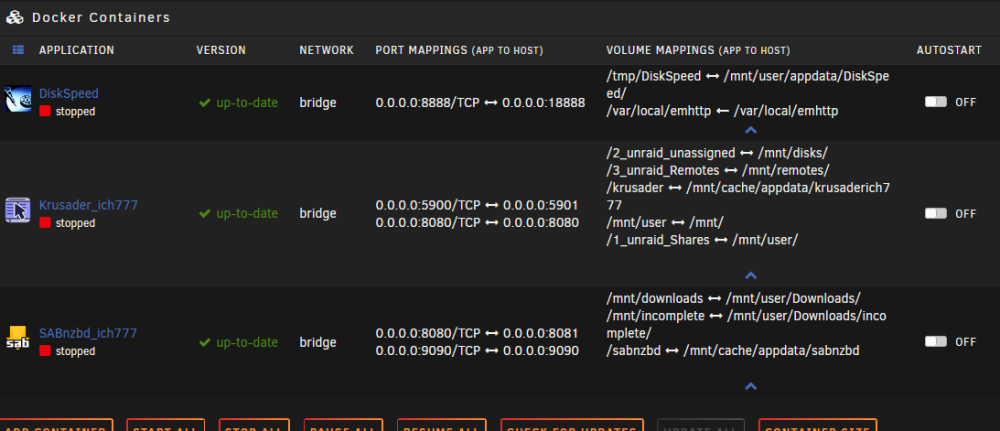The width and height of the screenshot is (1000, 431).
Task: Click the SABnzbd_ich777 sab icon
Action: point(18,338)
